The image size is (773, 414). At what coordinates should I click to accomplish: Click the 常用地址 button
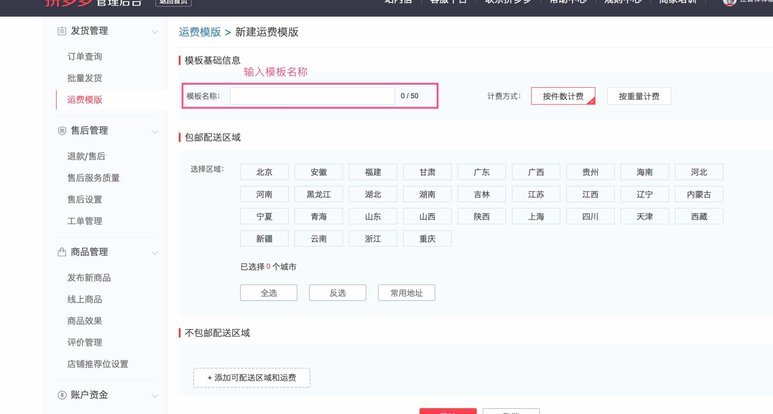pos(407,293)
